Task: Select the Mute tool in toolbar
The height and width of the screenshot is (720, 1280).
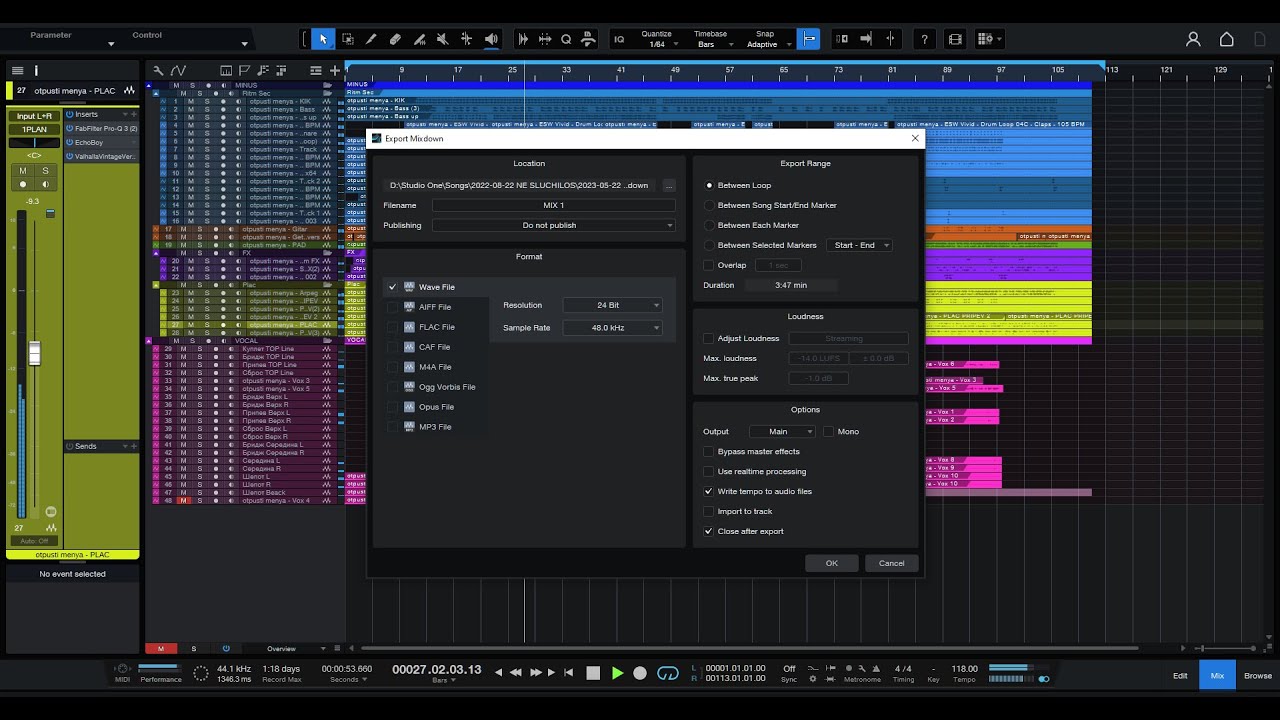Action: coord(443,39)
